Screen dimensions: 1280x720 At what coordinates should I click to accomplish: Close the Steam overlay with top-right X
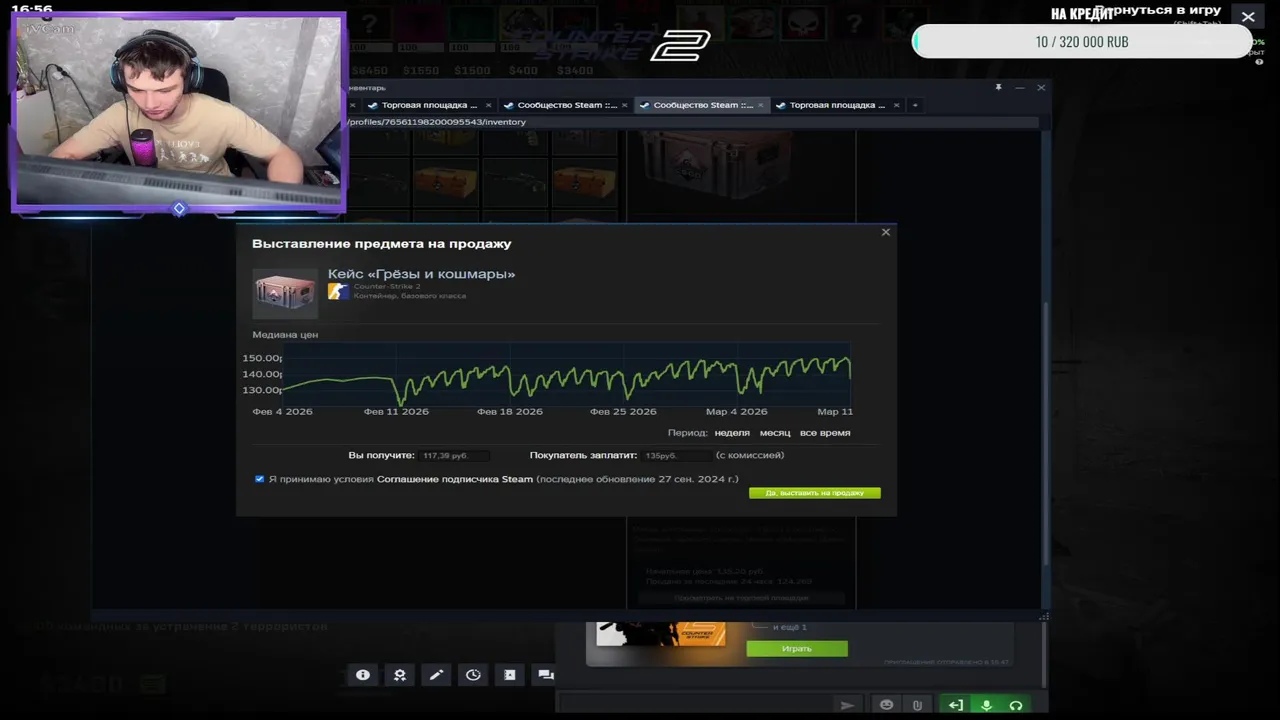pos(1248,17)
